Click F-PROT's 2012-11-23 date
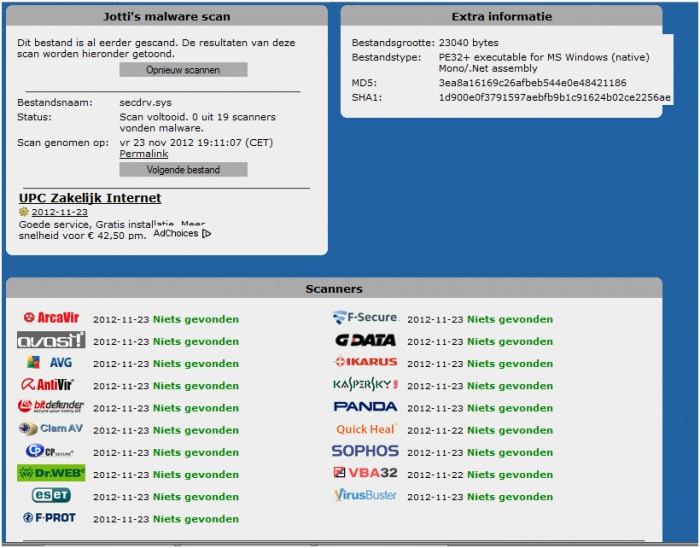The height and width of the screenshot is (548, 700). coord(121,519)
